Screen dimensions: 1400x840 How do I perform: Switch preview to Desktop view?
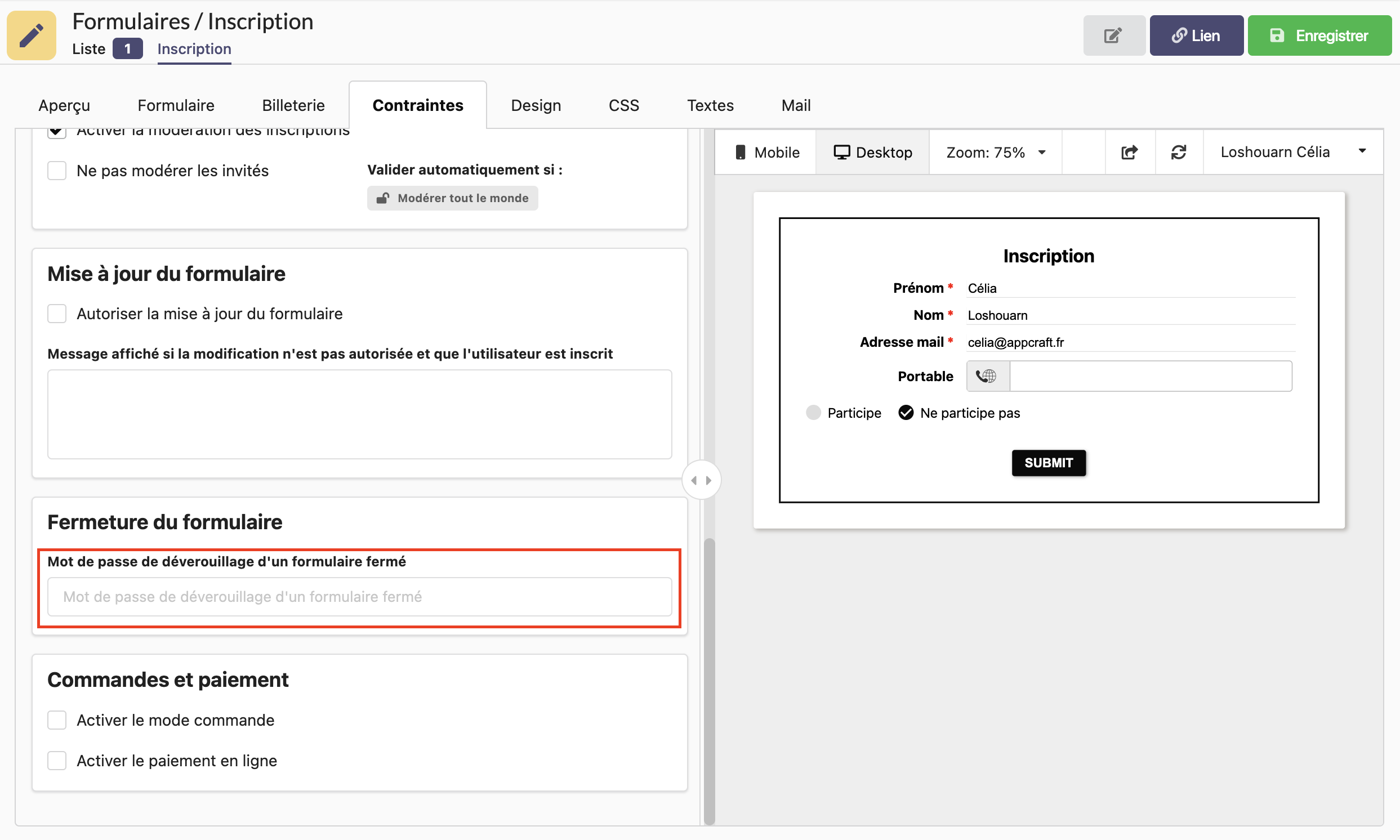click(872, 152)
